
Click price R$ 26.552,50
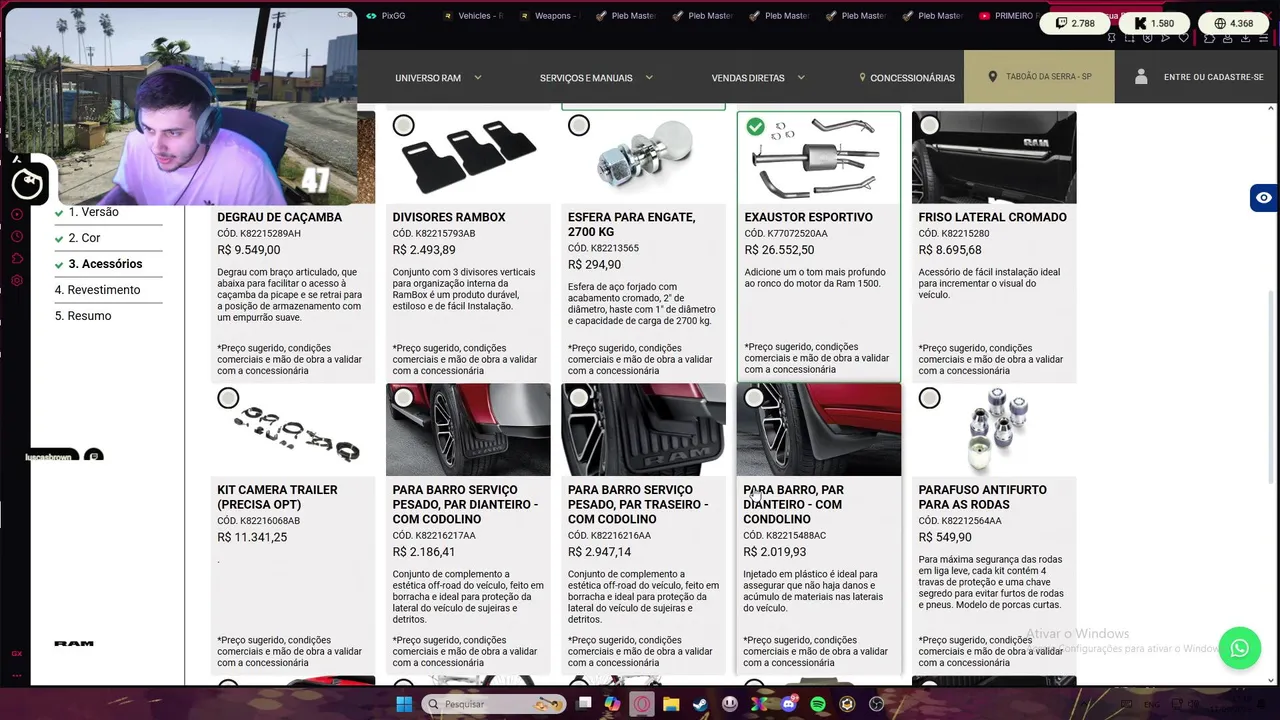click(x=779, y=250)
